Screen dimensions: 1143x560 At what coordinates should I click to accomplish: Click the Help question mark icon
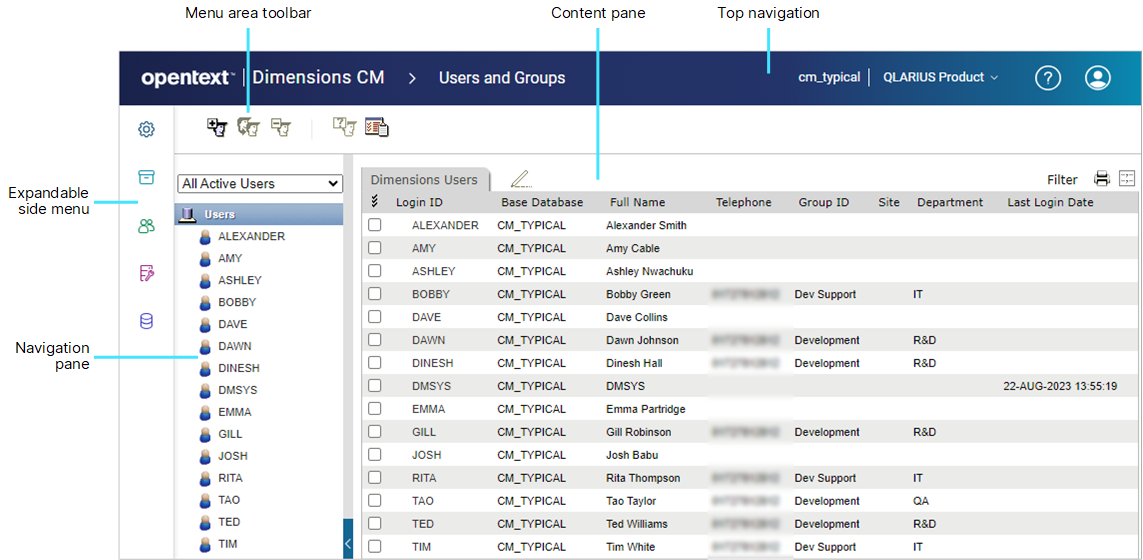point(1047,78)
